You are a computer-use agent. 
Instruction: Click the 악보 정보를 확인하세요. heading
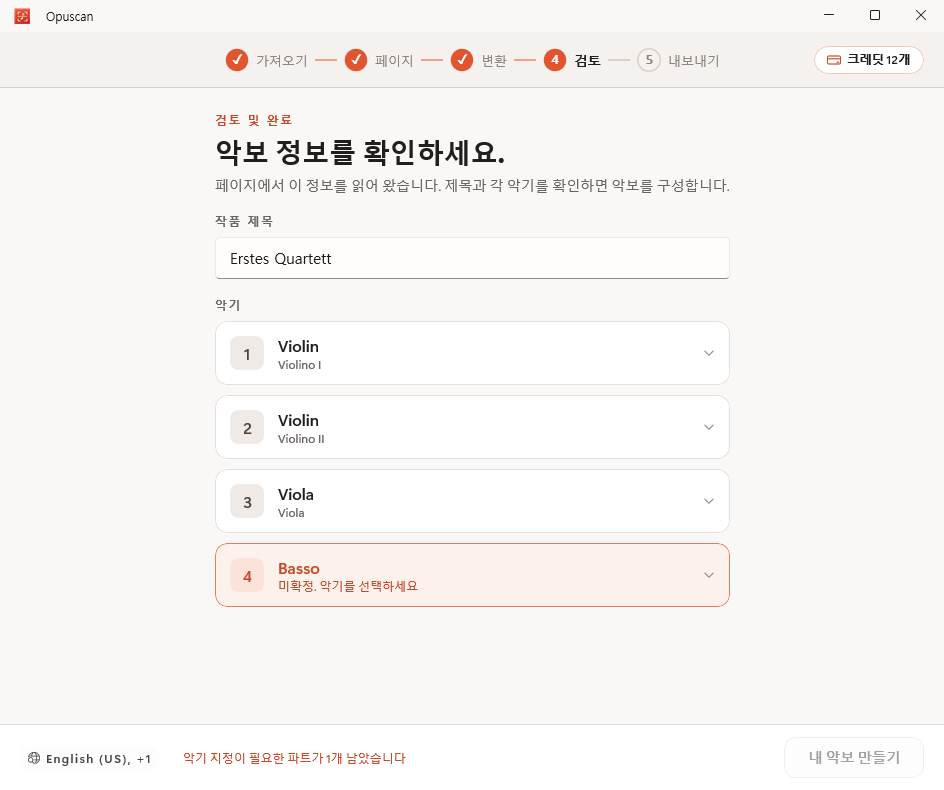click(x=360, y=152)
